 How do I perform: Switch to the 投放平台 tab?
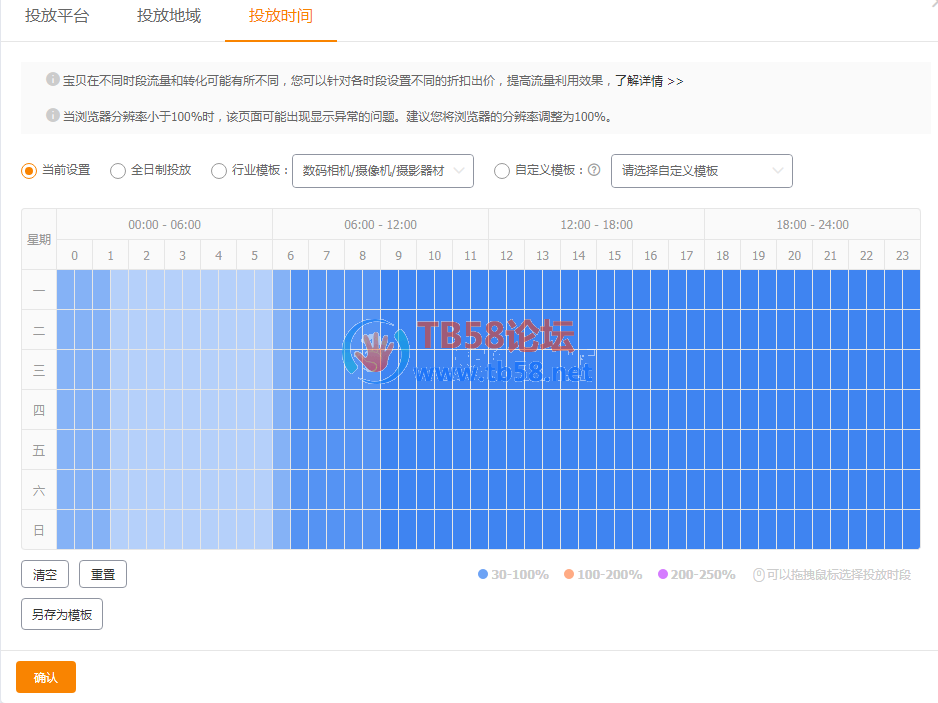pyautogui.click(x=57, y=17)
